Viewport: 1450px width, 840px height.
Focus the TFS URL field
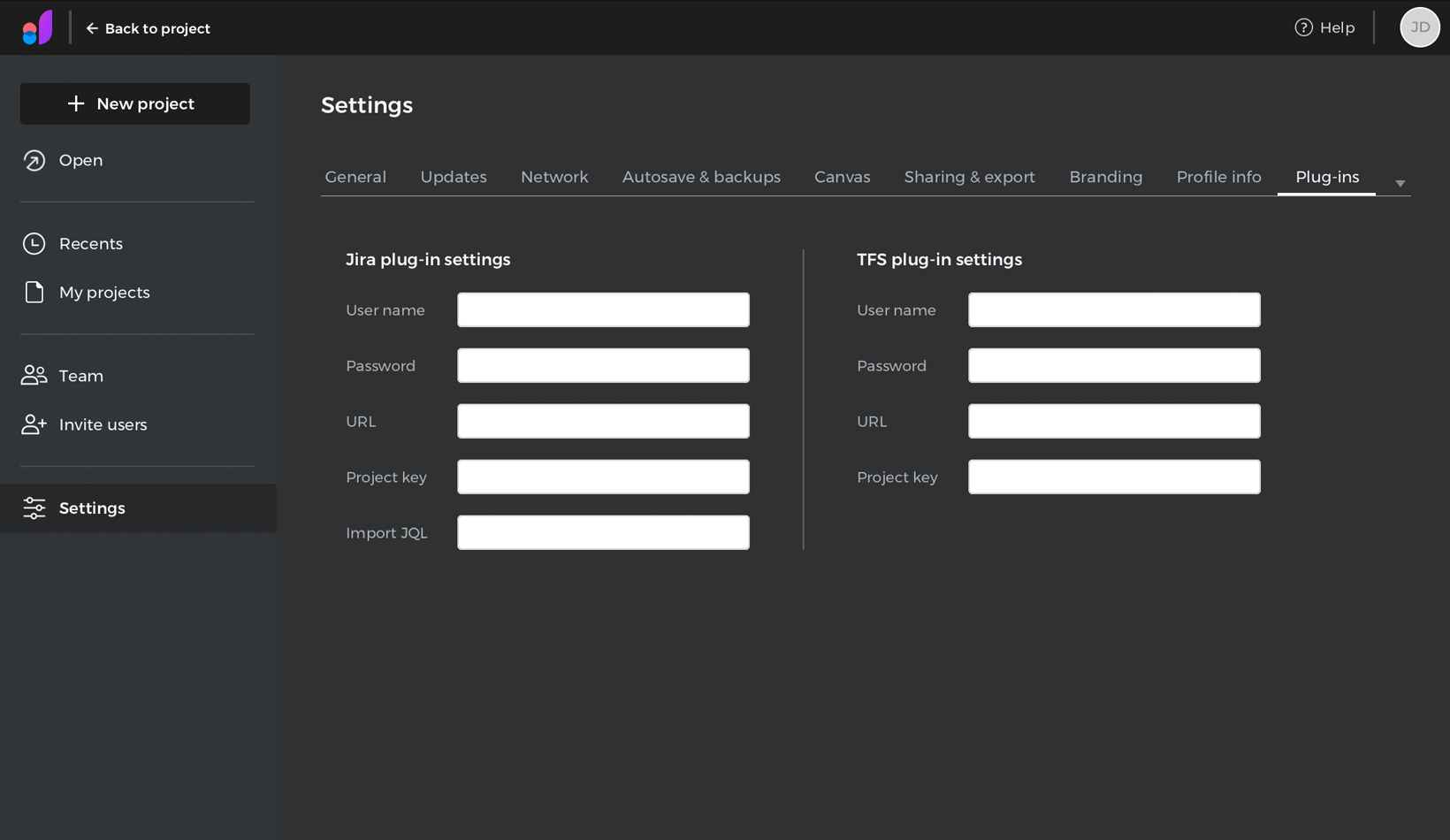(x=1114, y=421)
